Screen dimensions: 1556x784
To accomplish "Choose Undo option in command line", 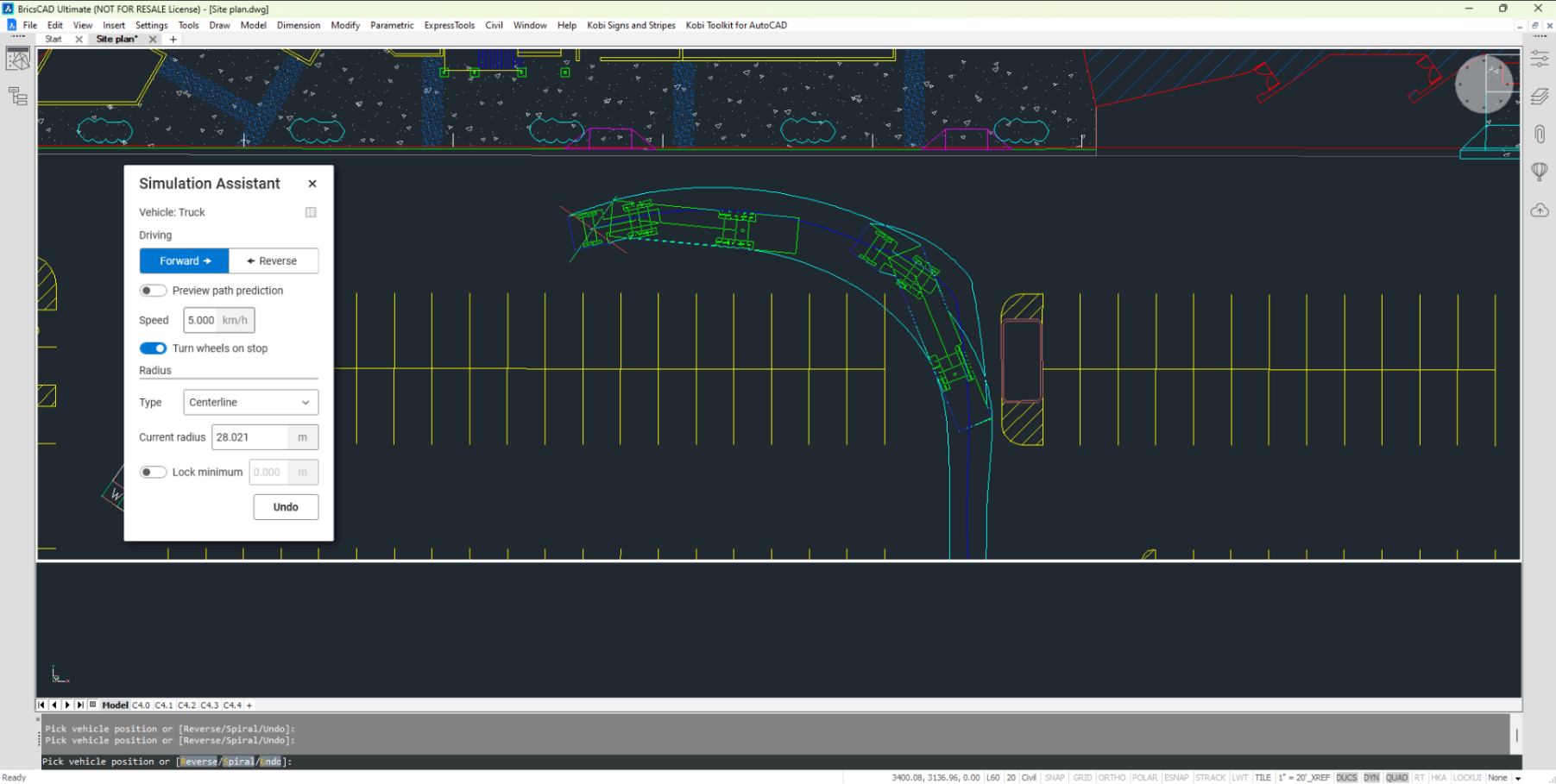I will point(270,762).
